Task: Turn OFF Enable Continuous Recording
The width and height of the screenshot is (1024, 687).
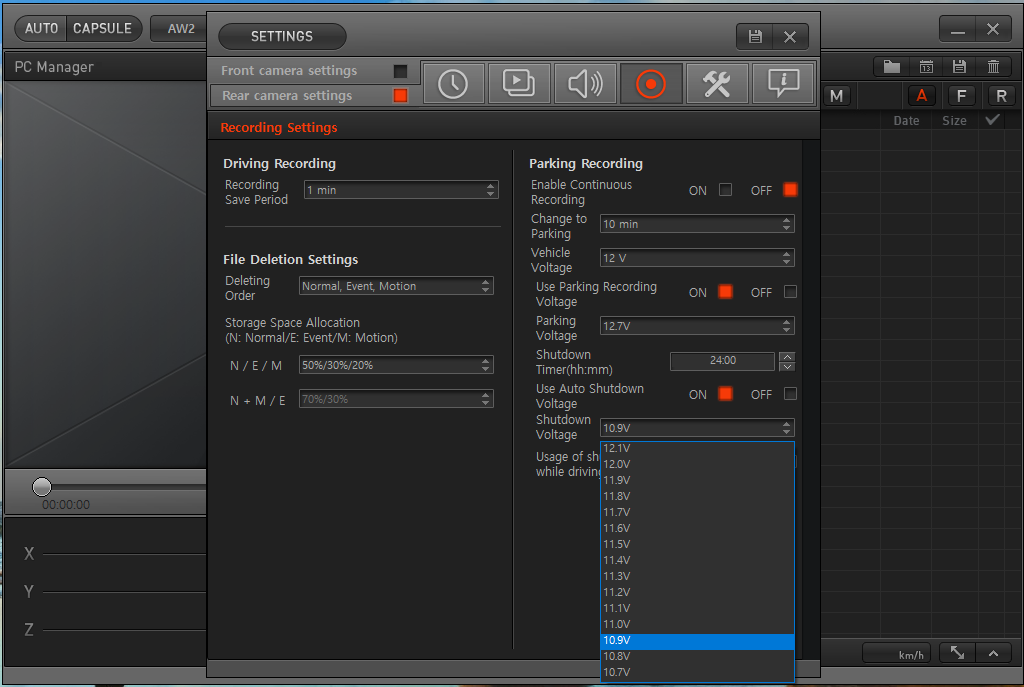Action: click(x=790, y=190)
